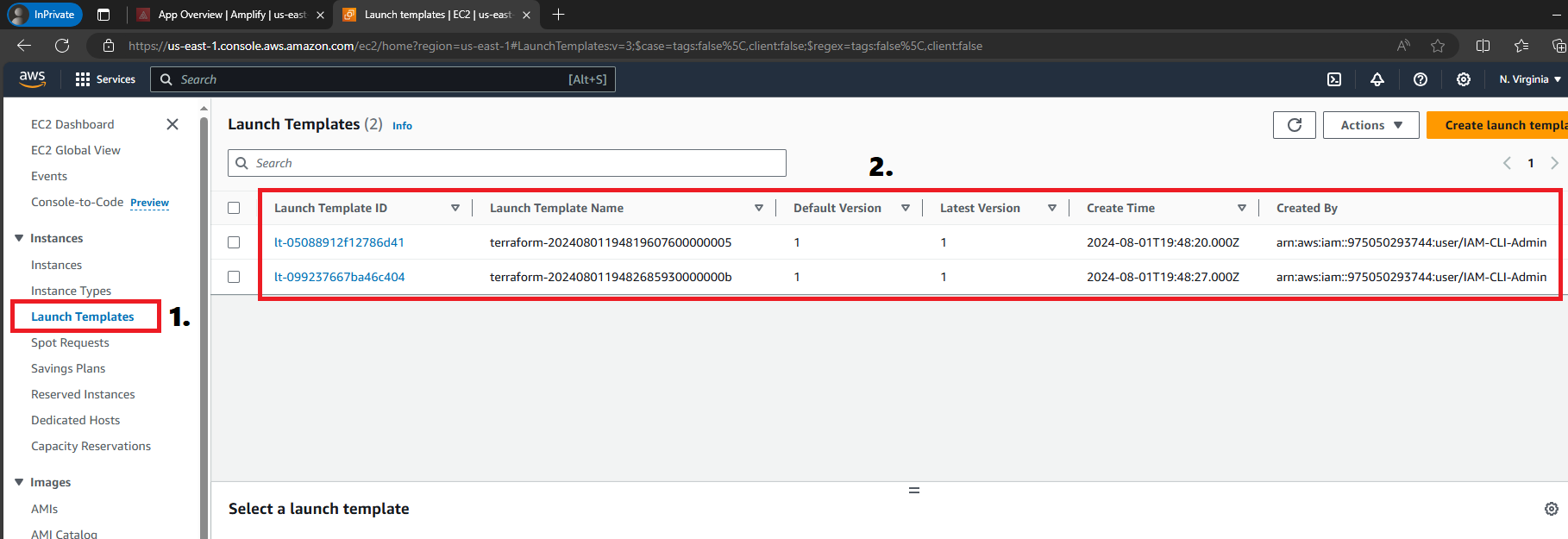Open AMIs page in sidebar

44,509
